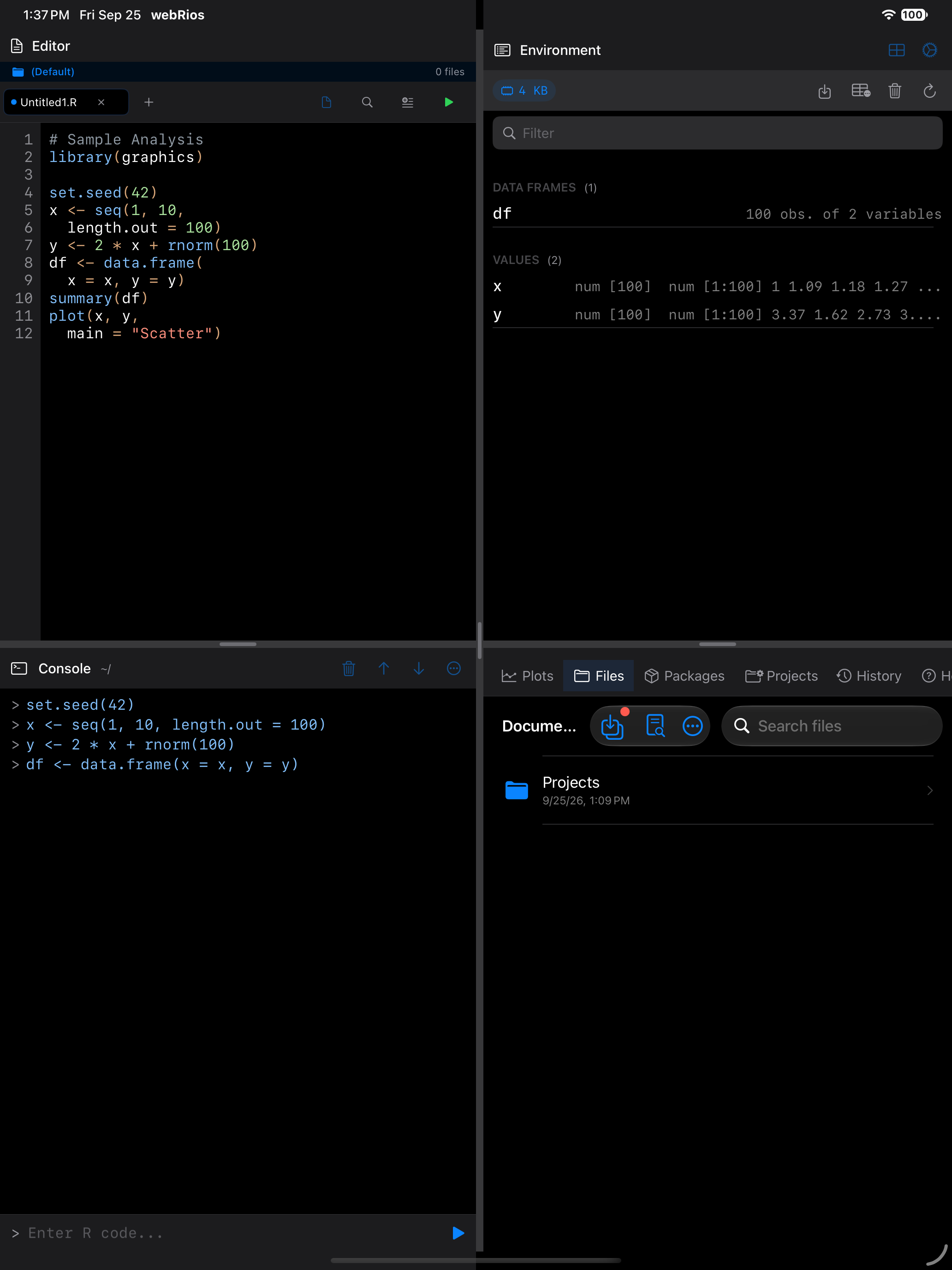Switch to the History tab
Viewport: 952px width, 1270px height.
point(869,676)
